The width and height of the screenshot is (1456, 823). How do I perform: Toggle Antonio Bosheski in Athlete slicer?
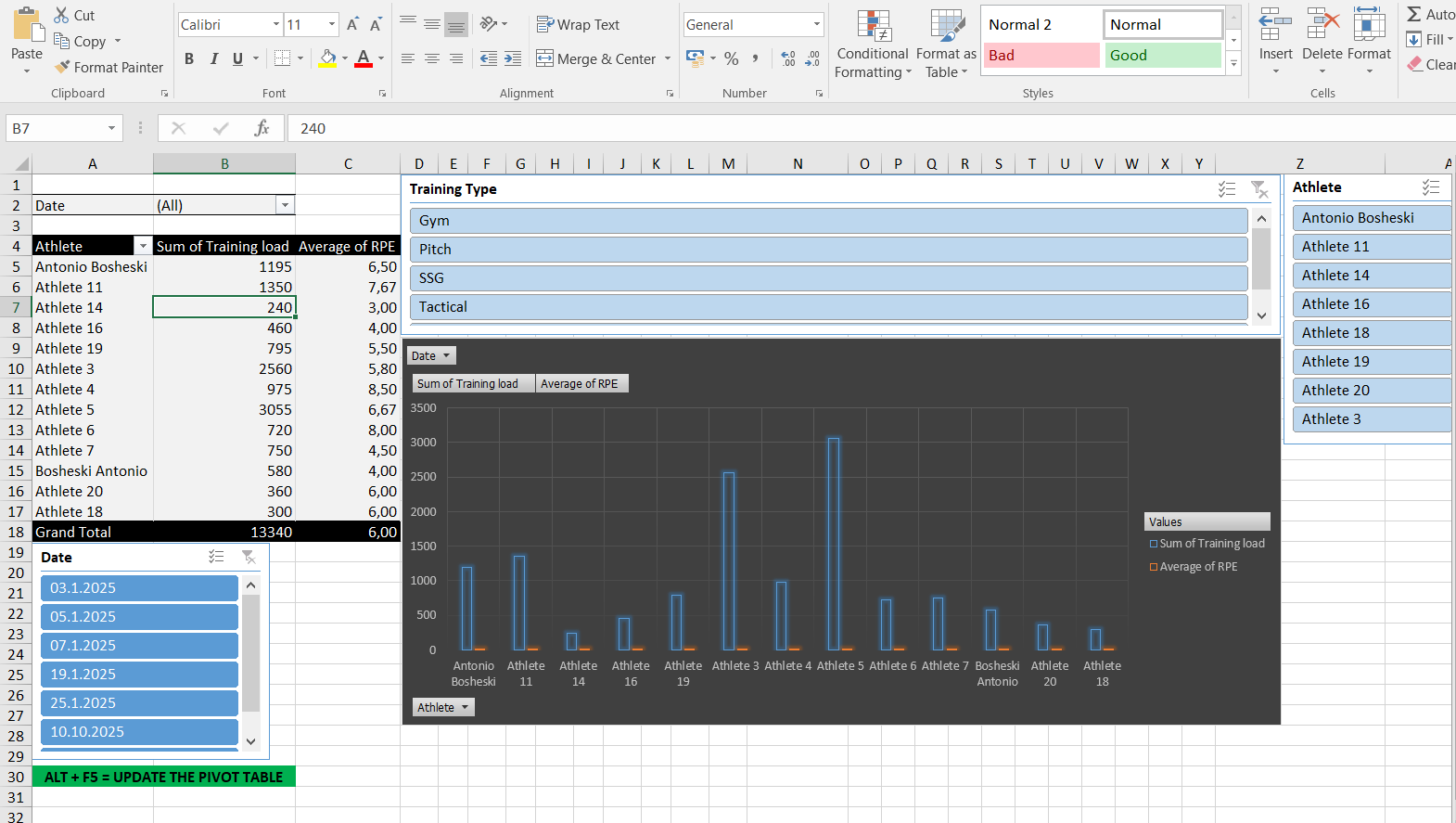click(x=1372, y=217)
